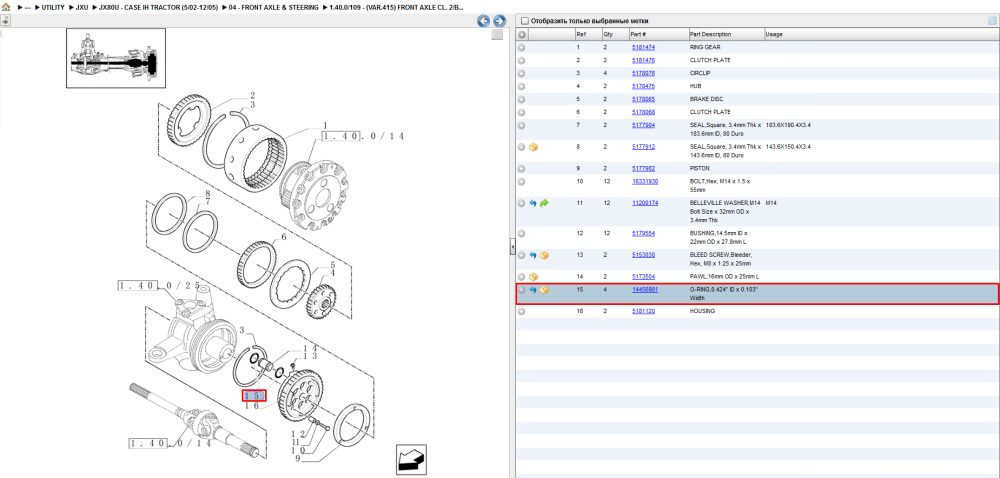The image size is (1000, 478).
Task: Click the export icon above the diagram
Action: point(5,20)
